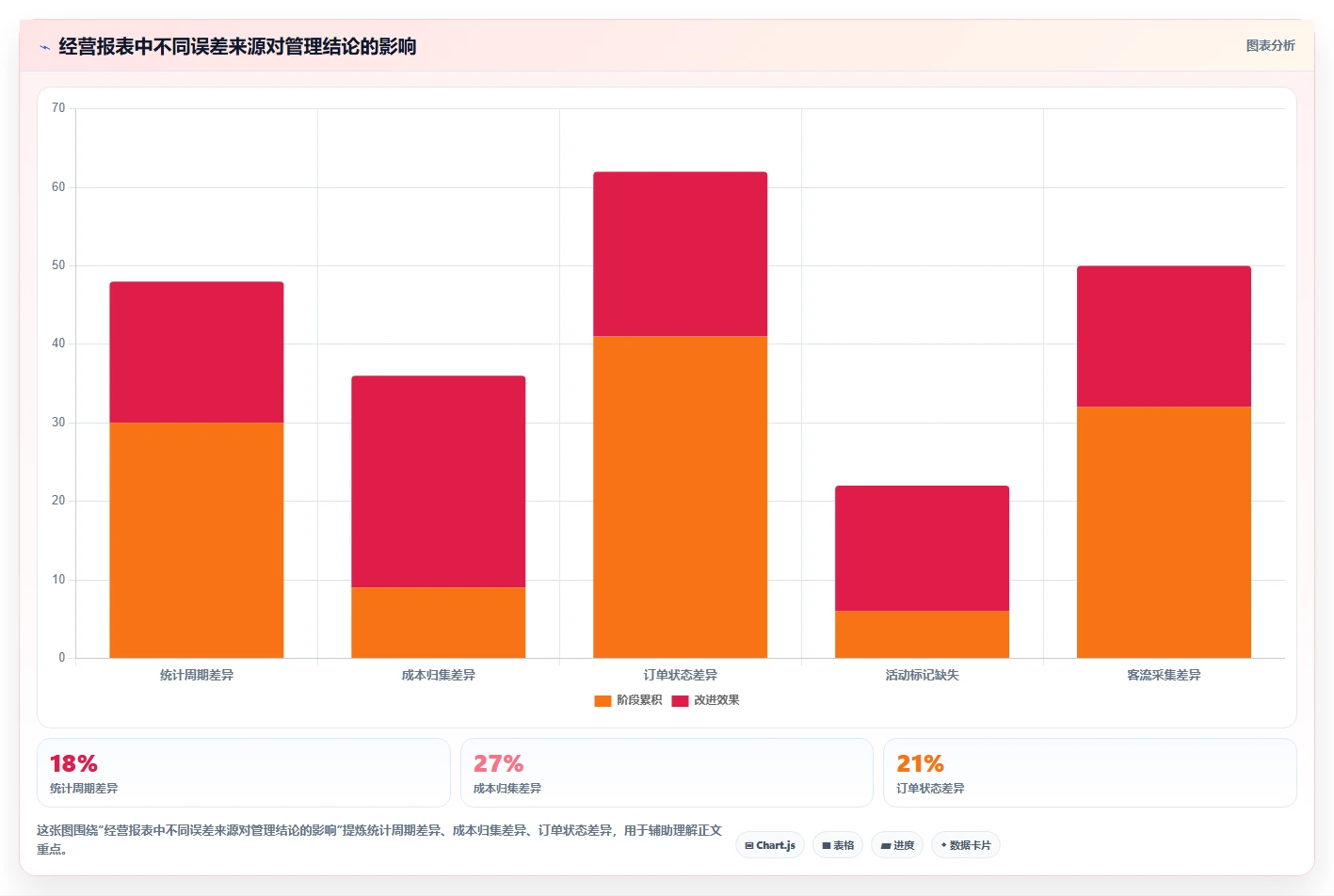This screenshot has height=896, width=1334.
Task: Click the 表格 tag chip
Action: tap(838, 845)
